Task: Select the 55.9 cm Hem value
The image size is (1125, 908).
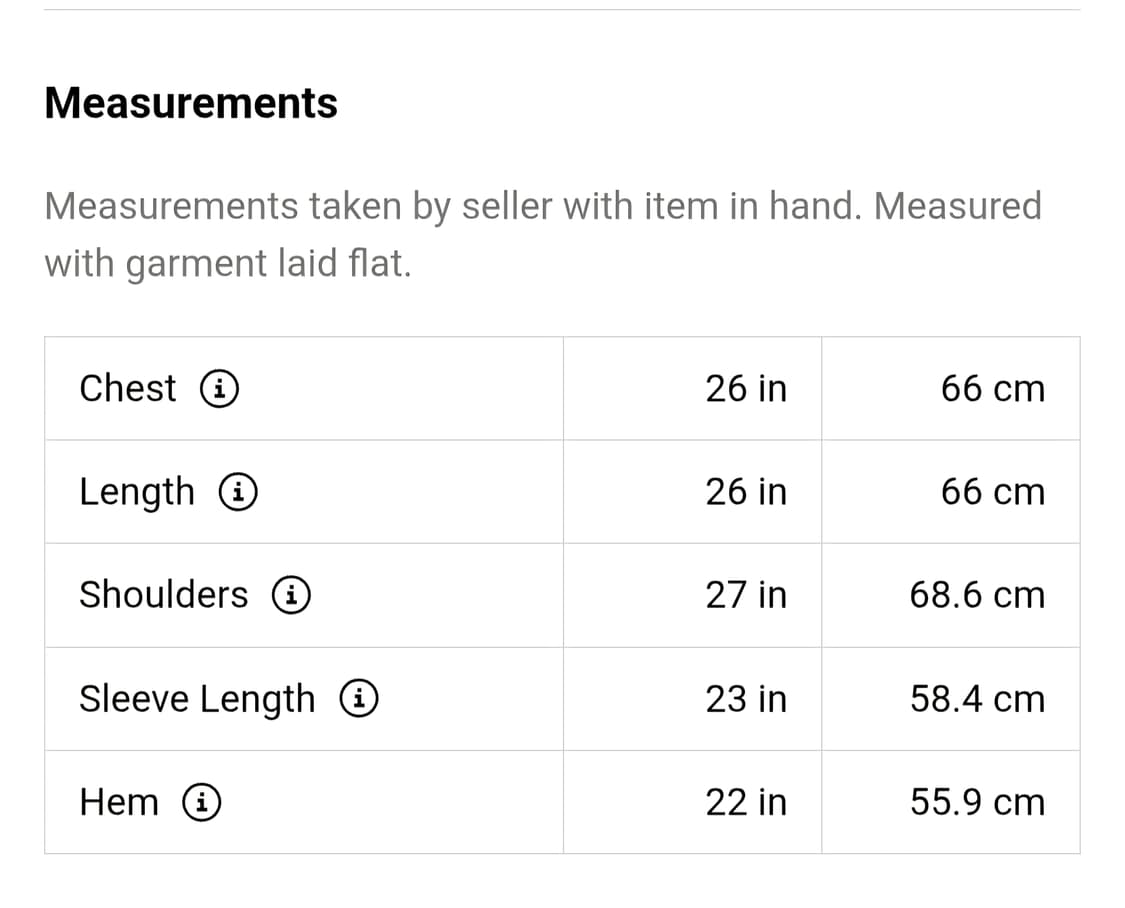Action: click(x=977, y=802)
